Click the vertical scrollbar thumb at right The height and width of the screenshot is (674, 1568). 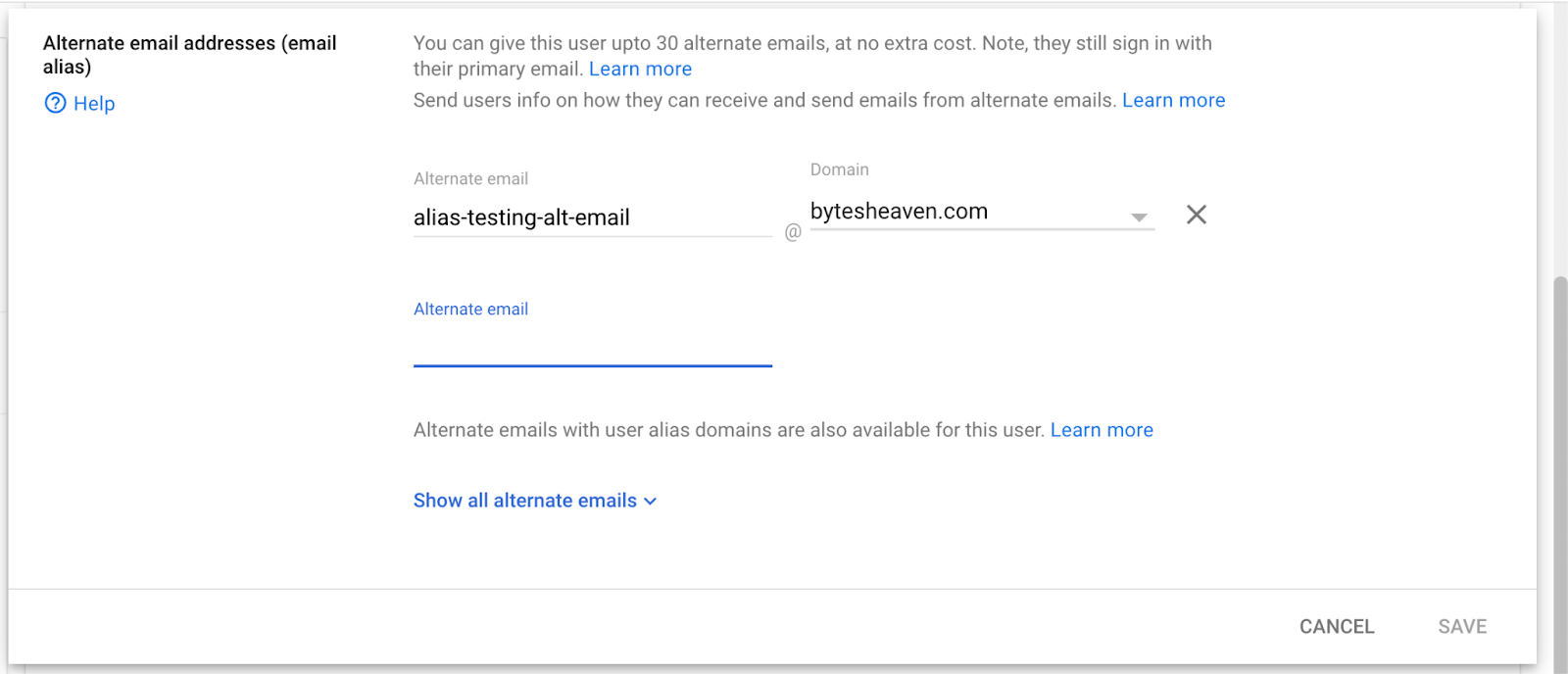tap(1560, 470)
